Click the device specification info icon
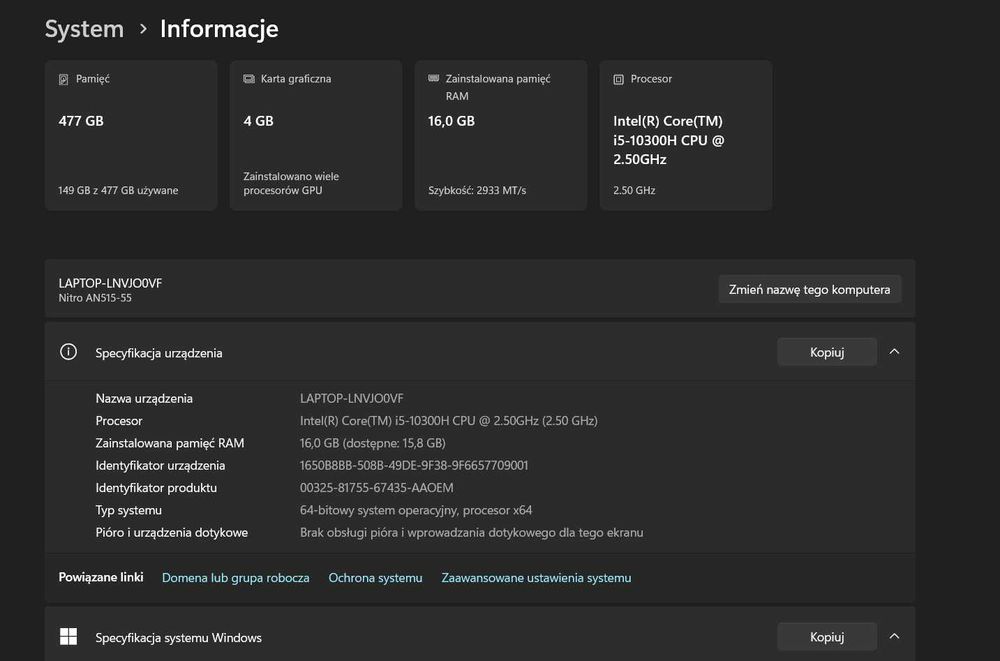This screenshot has width=1000, height=661. point(69,352)
